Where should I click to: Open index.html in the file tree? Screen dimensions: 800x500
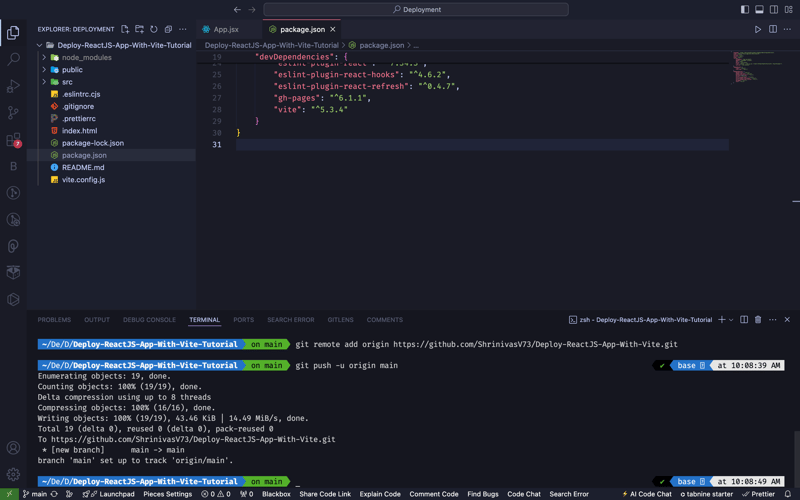[x=79, y=131]
